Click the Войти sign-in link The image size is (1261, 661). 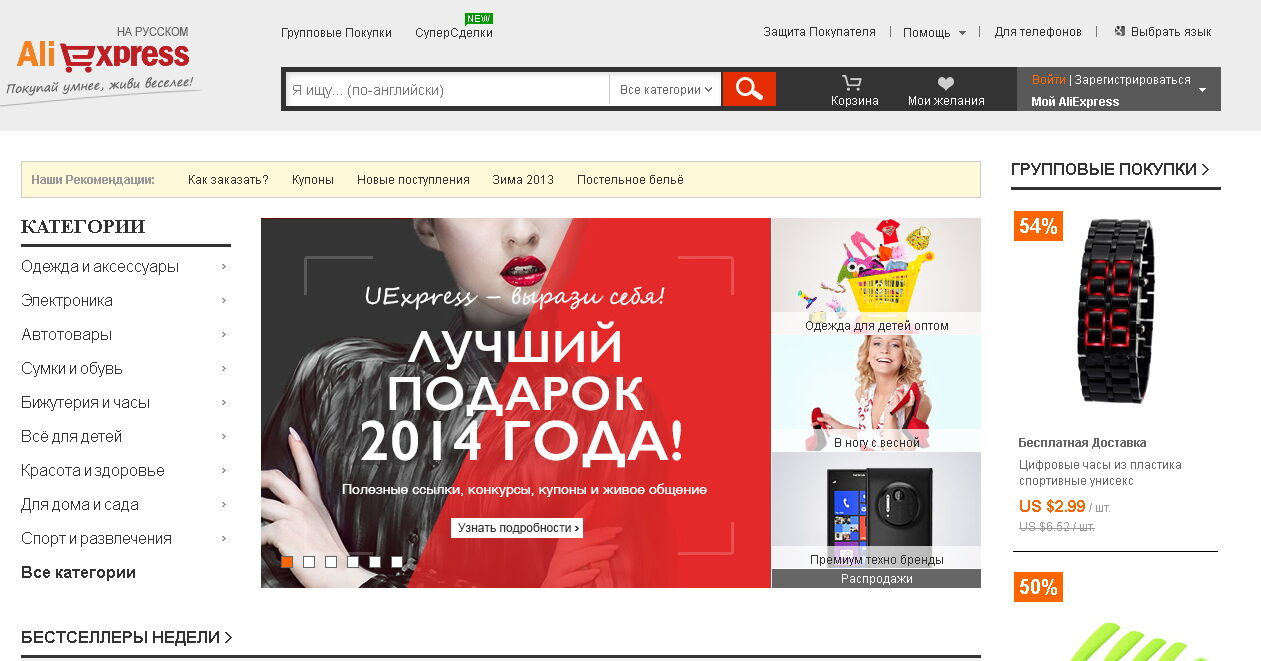(1048, 80)
